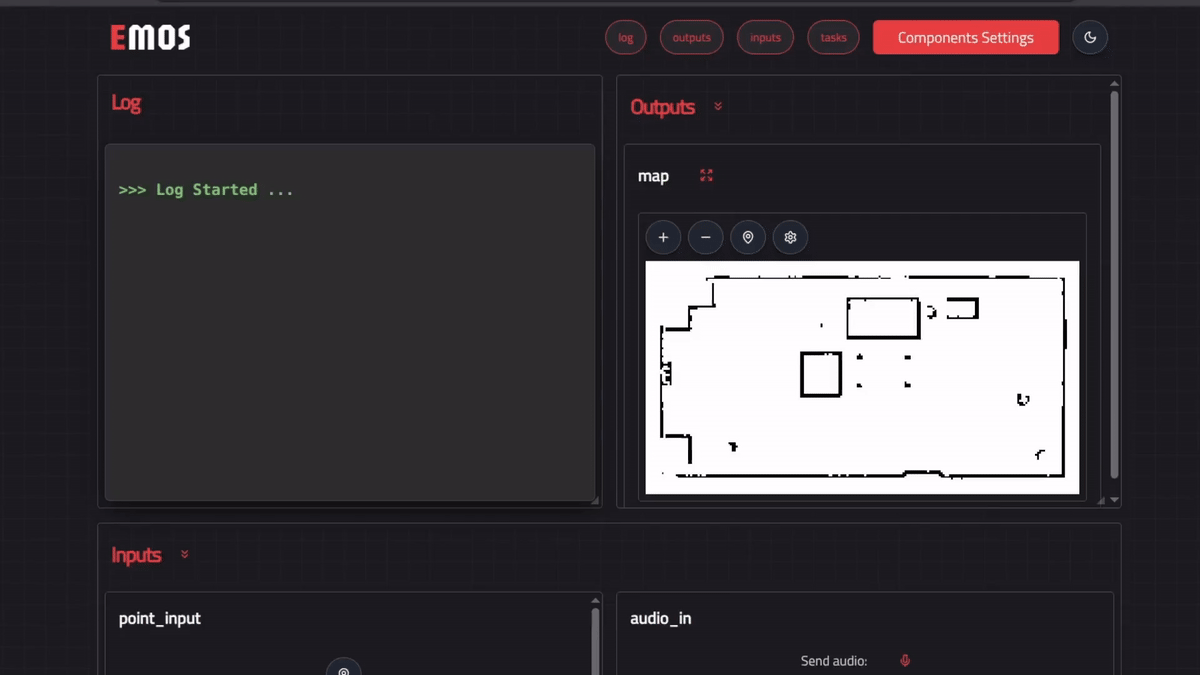Image resolution: width=1200 pixels, height=675 pixels.
Task: Expand the map output to fullscreen
Action: tap(706, 175)
